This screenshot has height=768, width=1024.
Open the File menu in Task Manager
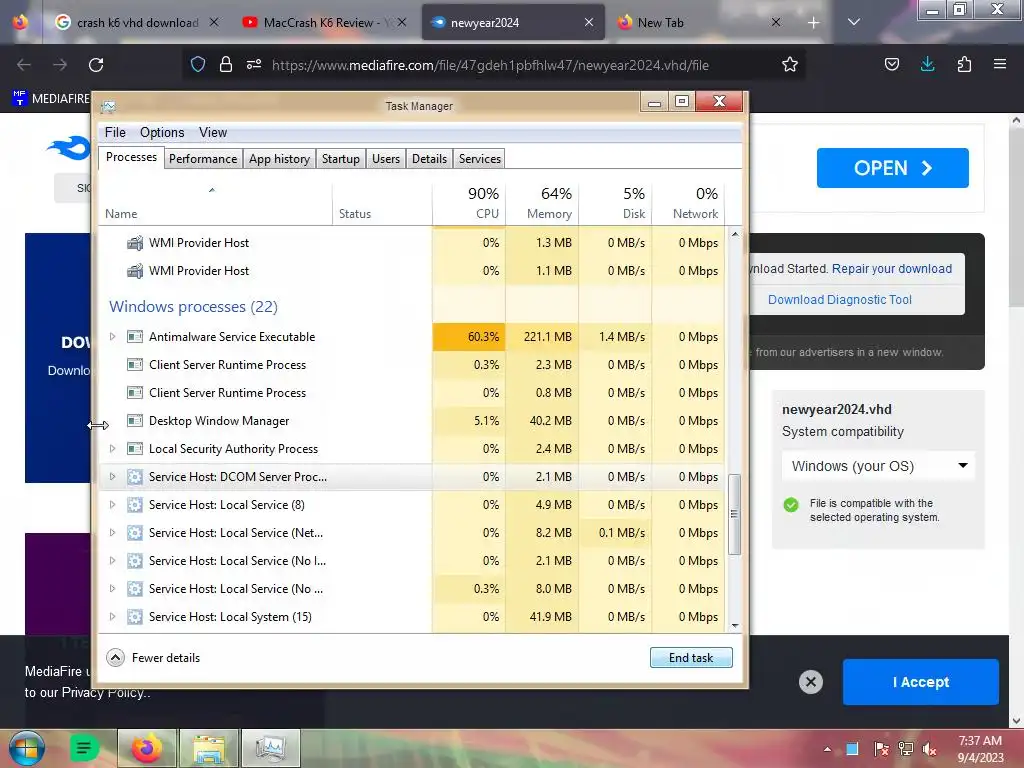pyautogui.click(x=115, y=133)
